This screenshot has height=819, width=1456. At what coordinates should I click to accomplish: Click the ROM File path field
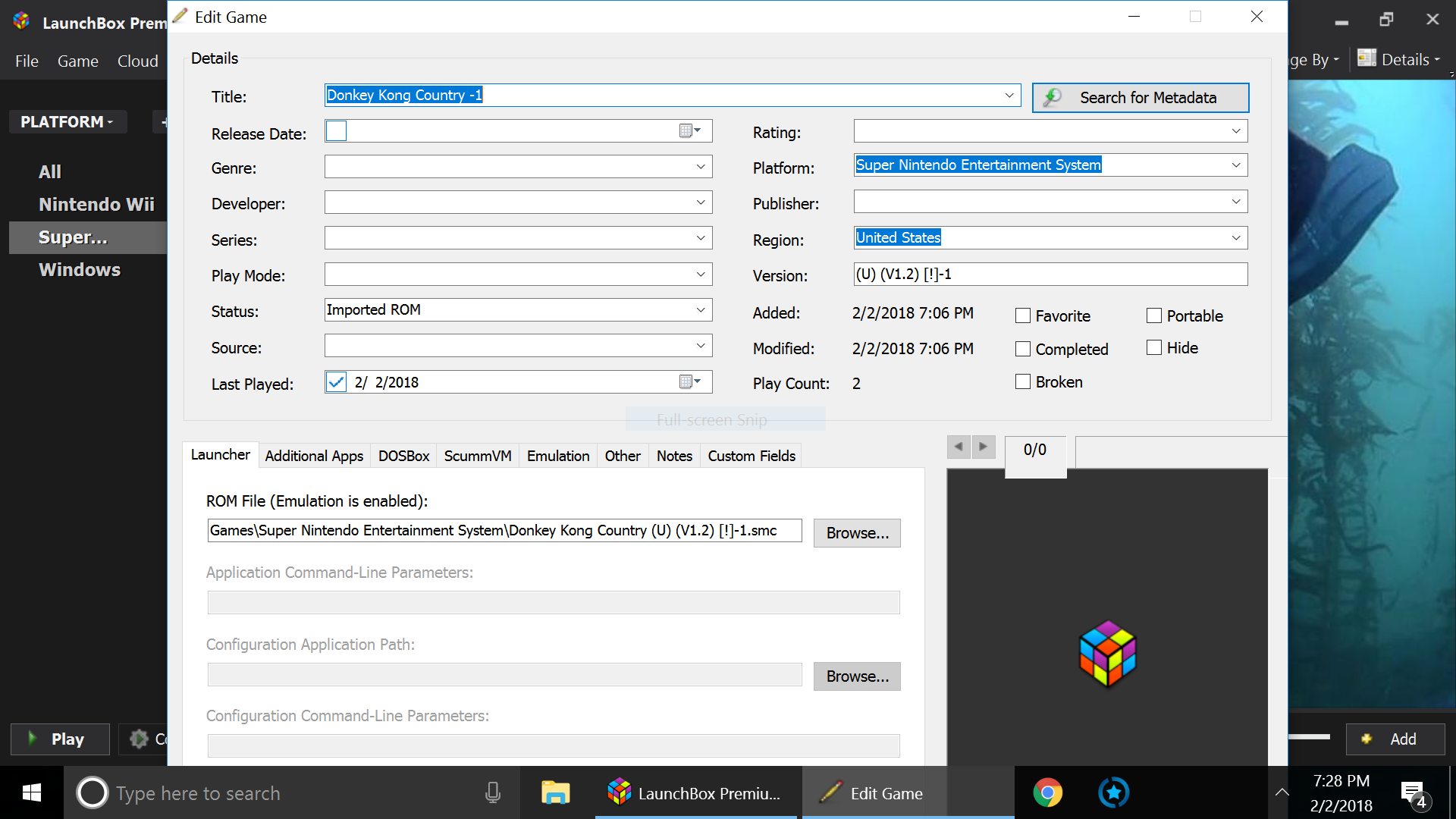(504, 531)
